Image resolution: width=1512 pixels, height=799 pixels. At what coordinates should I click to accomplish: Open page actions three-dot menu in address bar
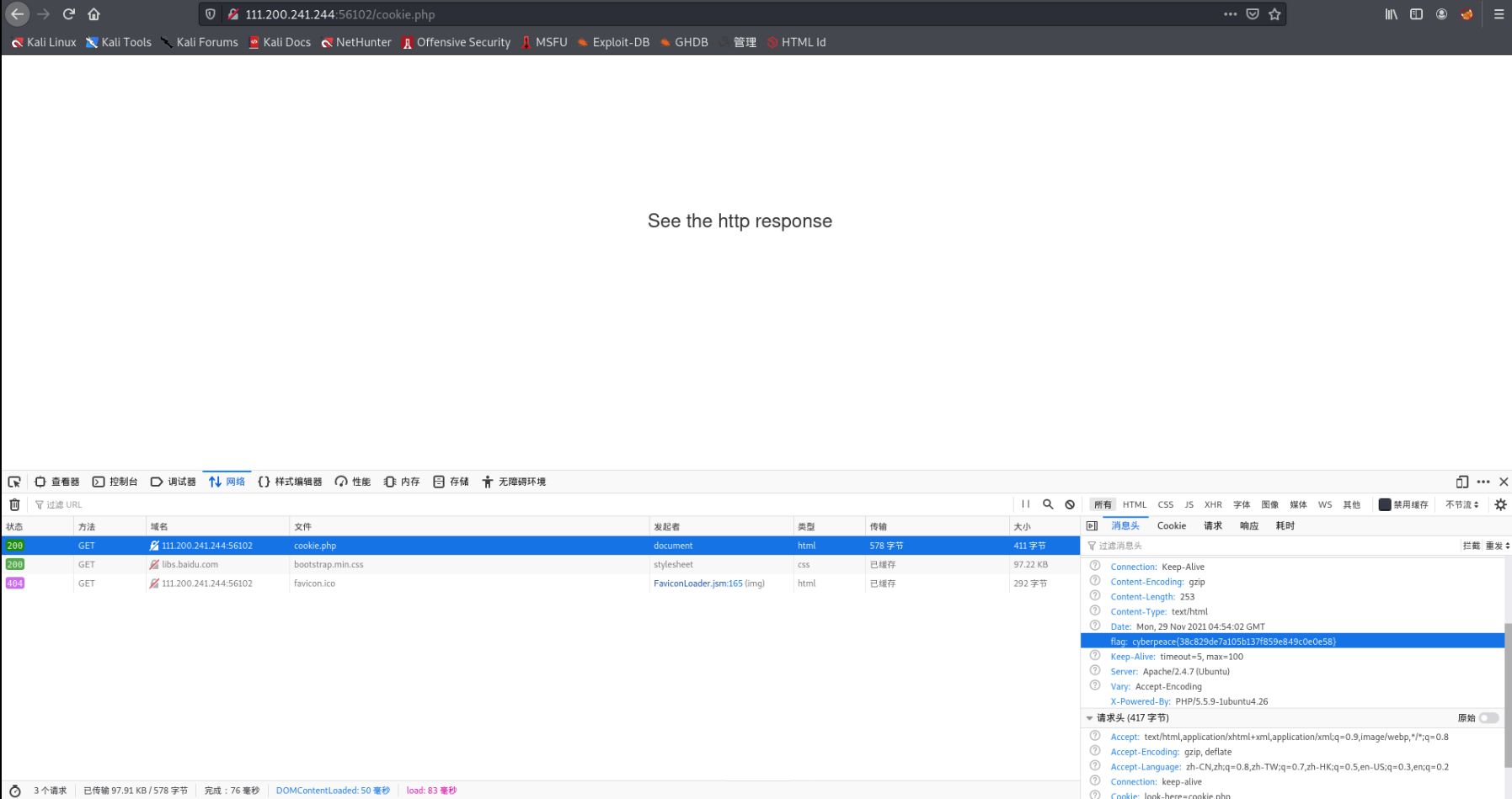tap(1230, 14)
